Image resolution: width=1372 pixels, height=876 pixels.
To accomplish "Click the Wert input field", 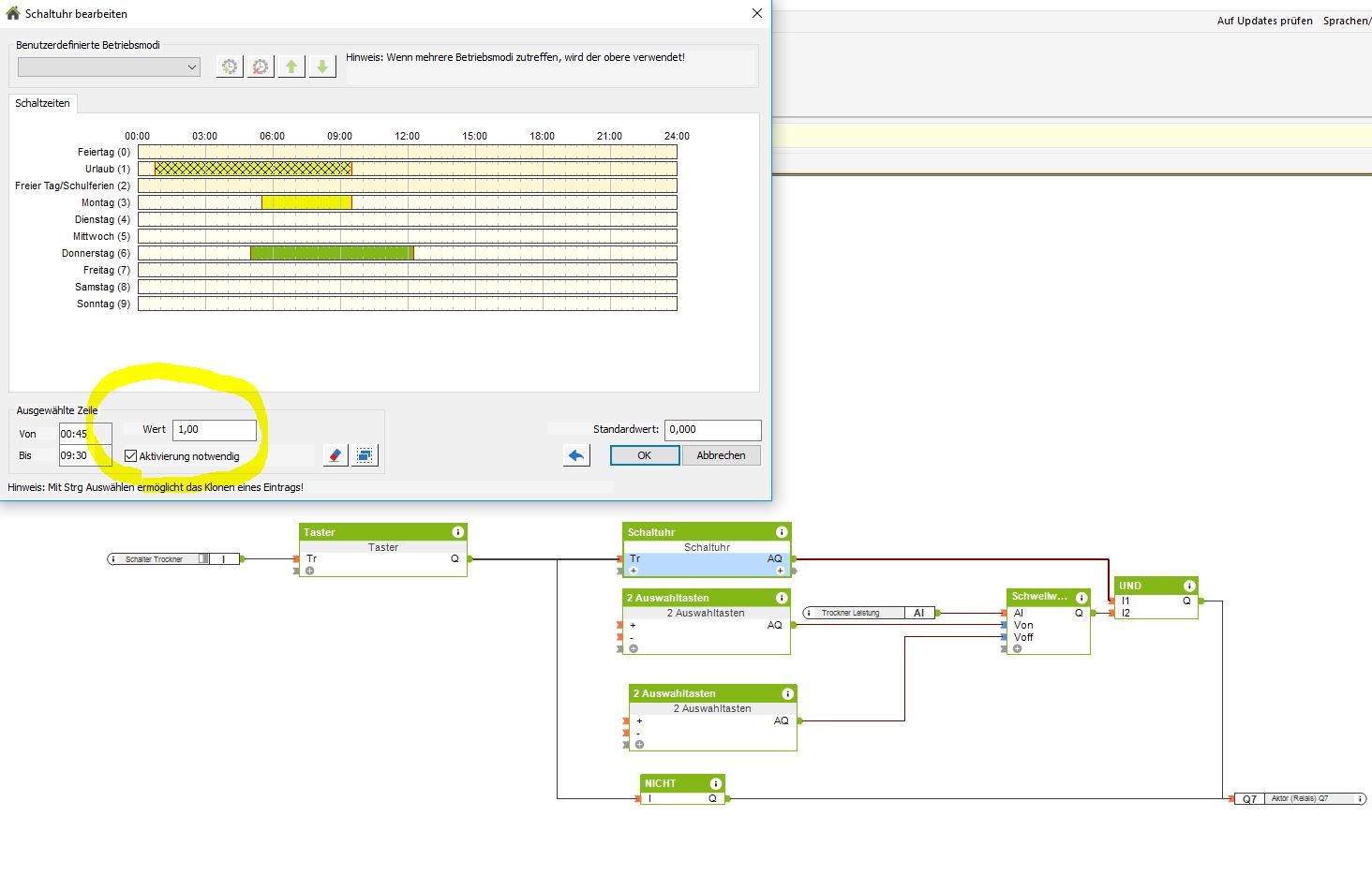I will pyautogui.click(x=215, y=430).
